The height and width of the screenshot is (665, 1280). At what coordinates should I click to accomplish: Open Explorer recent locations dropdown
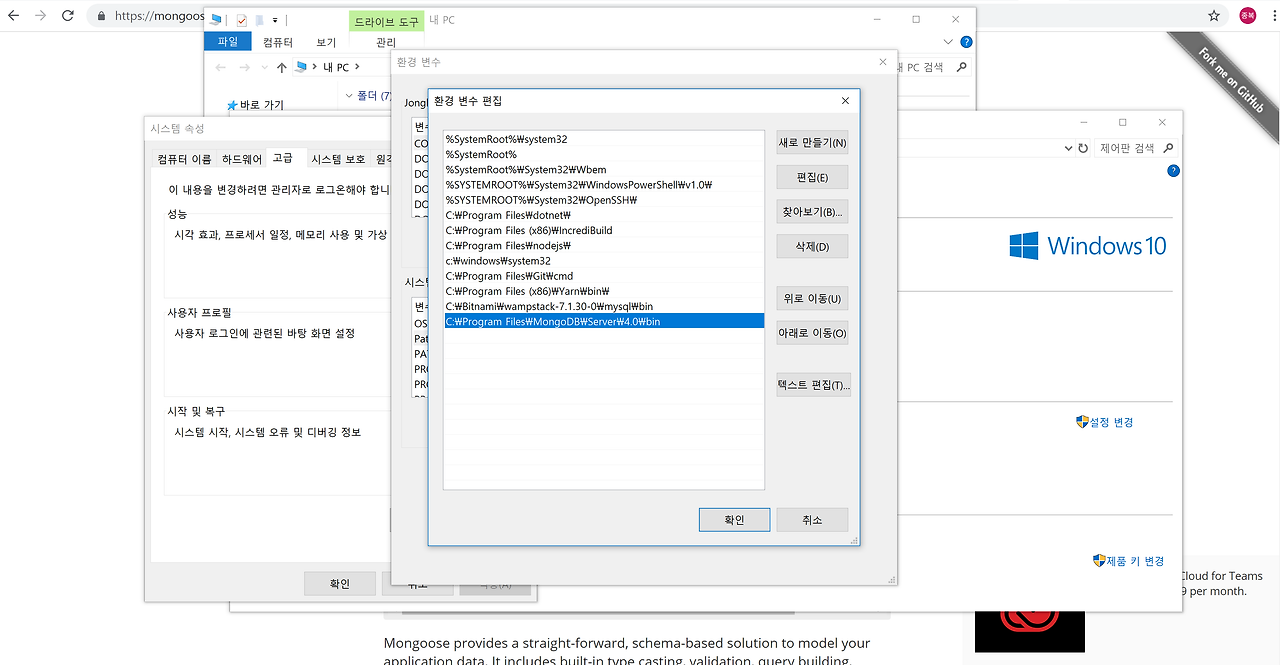click(265, 68)
